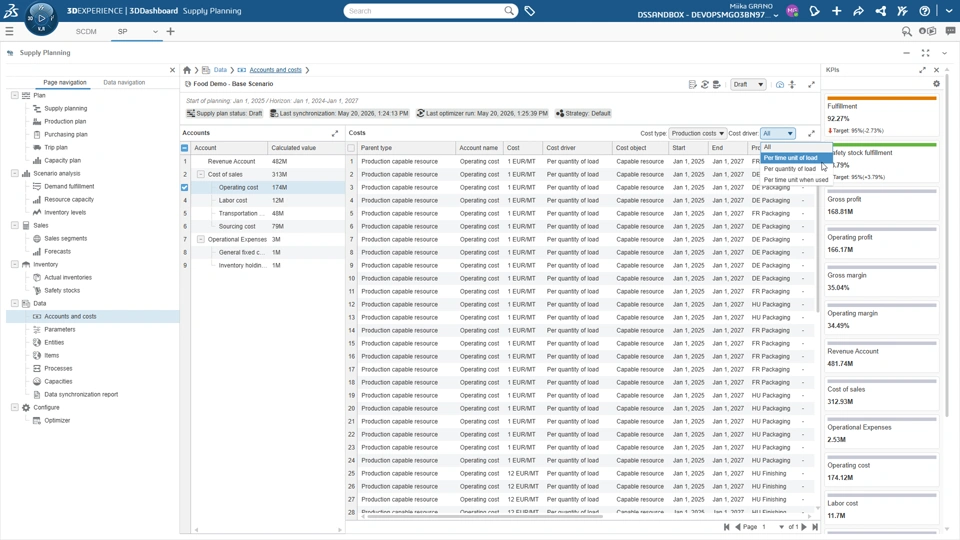960x540 pixels.
Task: Open the Draft status dropdown
Action: pyautogui.click(x=748, y=84)
